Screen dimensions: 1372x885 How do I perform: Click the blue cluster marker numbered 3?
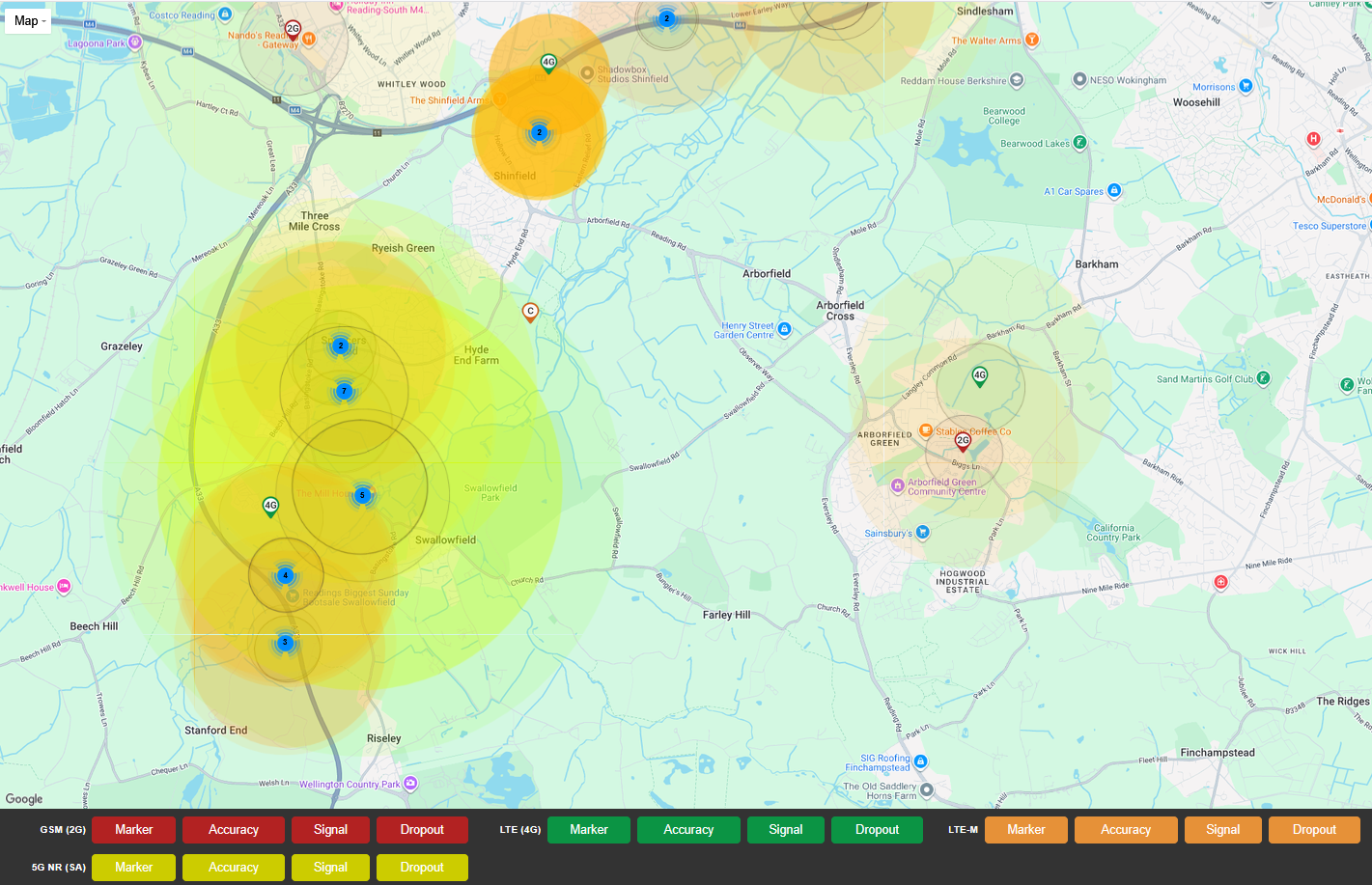click(x=285, y=642)
